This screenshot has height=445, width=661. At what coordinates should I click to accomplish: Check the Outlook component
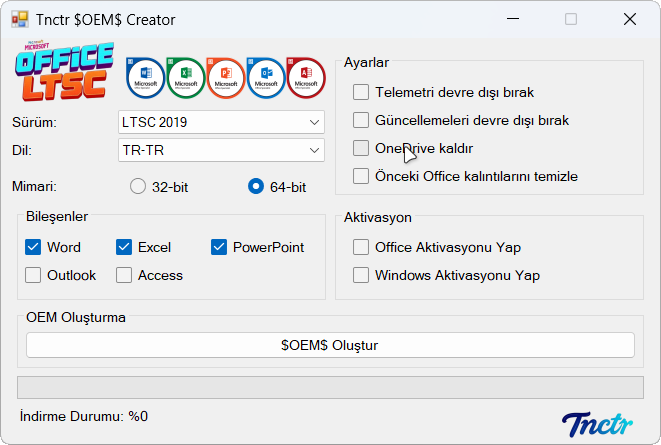[x=33, y=275]
